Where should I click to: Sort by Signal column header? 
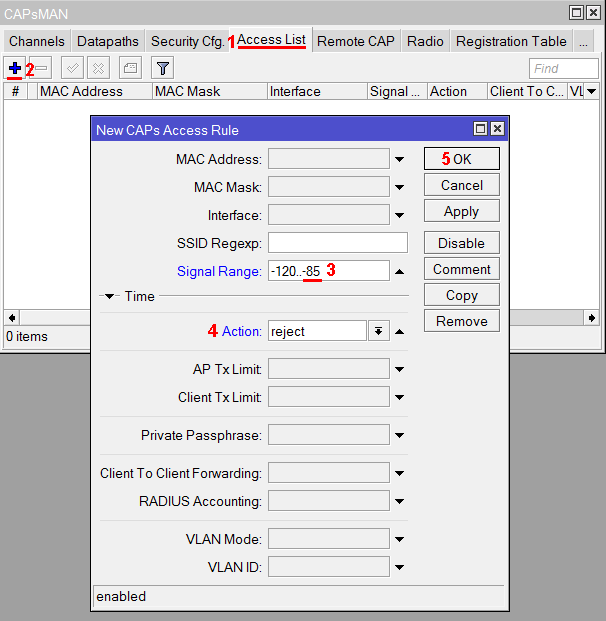[397, 91]
